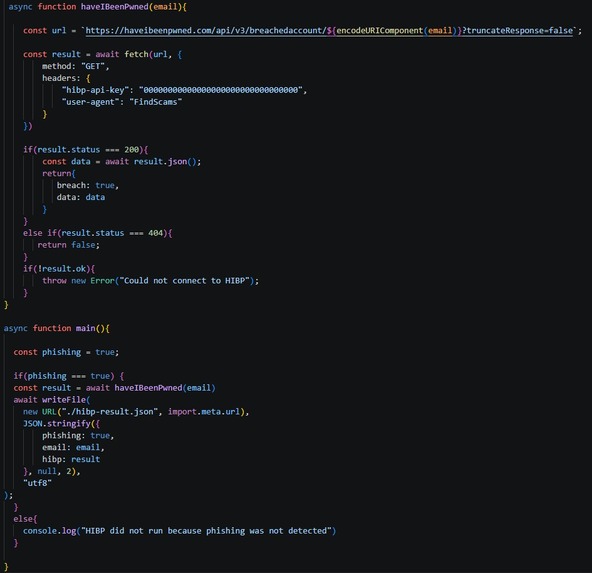
Task: Click the "user-agent" header name
Action: point(90,102)
